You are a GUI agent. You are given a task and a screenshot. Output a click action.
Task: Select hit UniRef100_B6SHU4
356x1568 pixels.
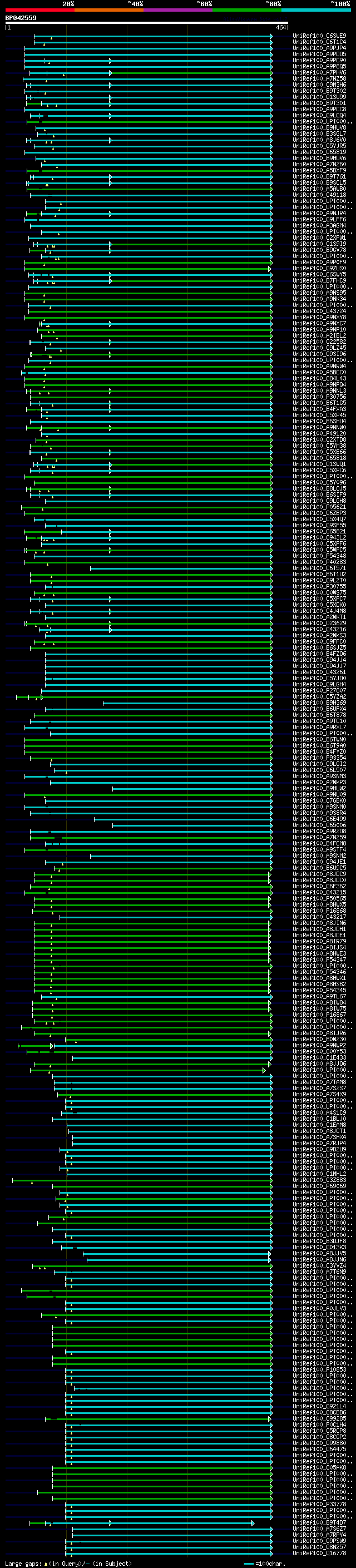pyautogui.click(x=319, y=421)
